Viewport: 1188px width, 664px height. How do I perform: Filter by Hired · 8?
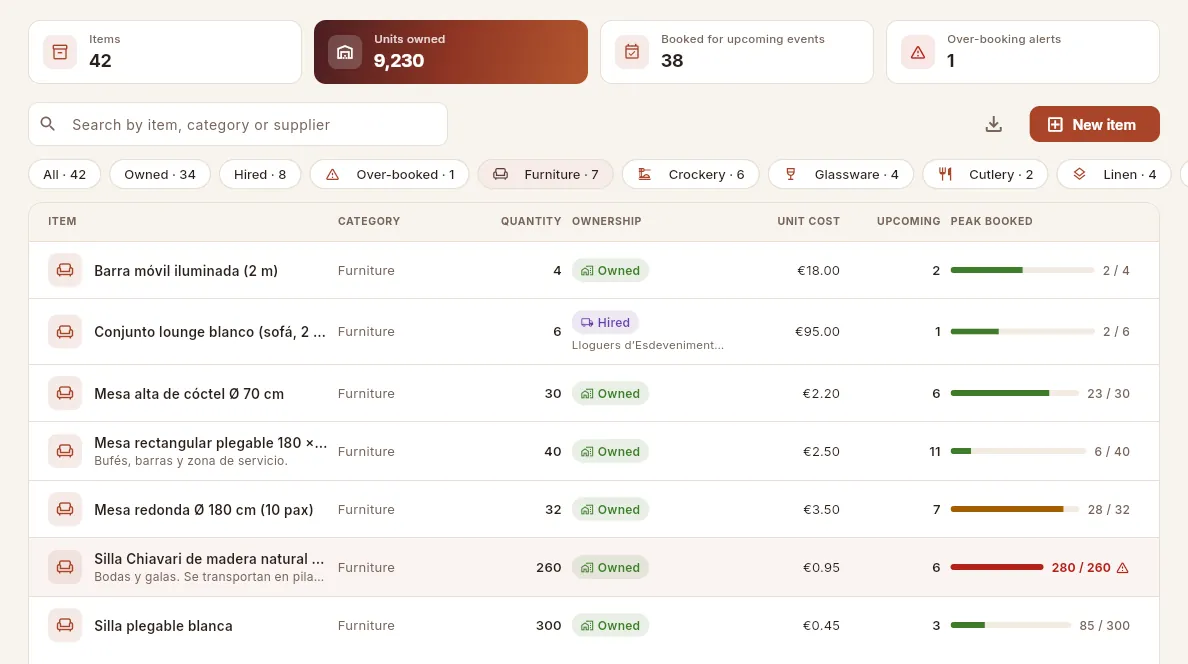tap(260, 174)
